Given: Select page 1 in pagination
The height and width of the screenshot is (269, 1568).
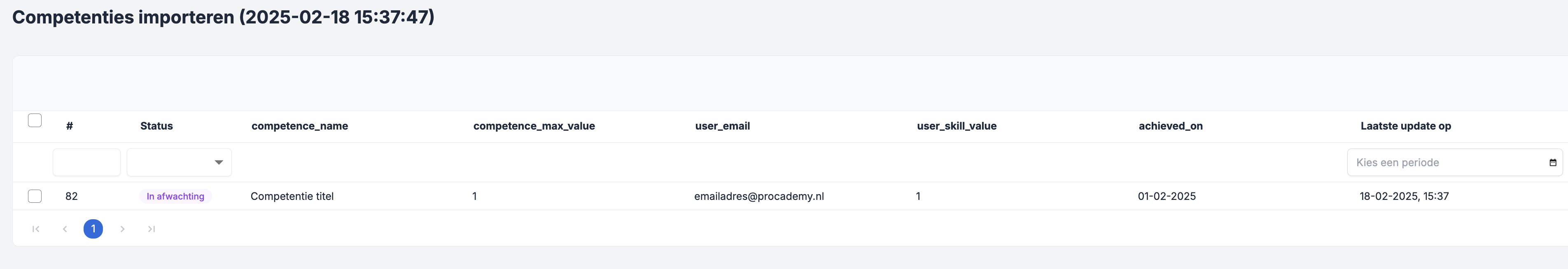Looking at the screenshot, I should [x=93, y=229].
